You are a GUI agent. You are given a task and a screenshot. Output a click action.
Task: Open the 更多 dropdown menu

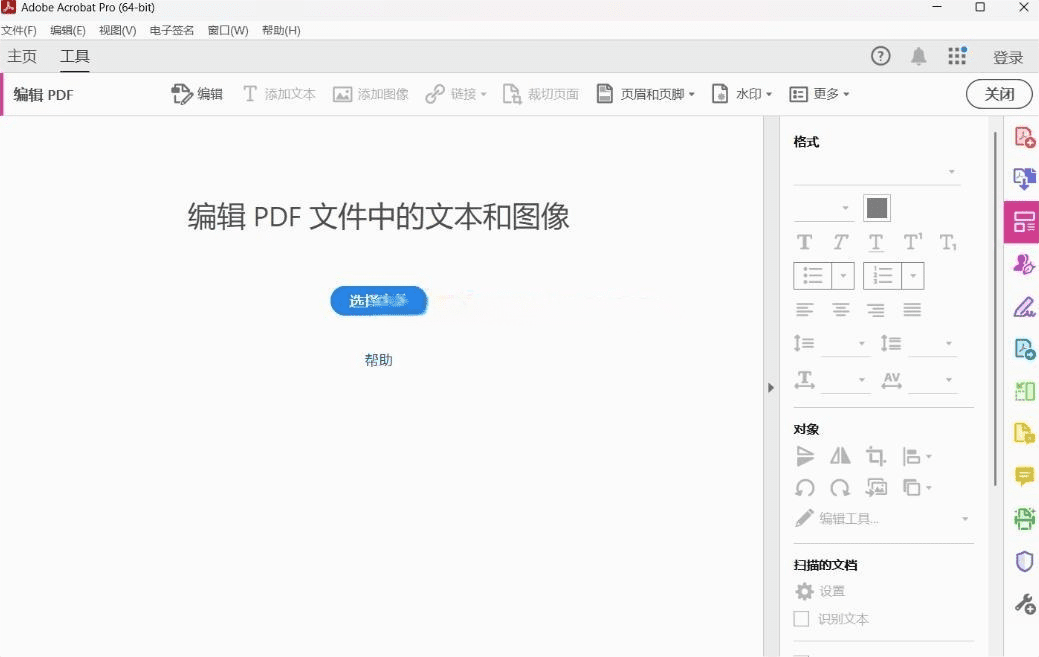819,94
